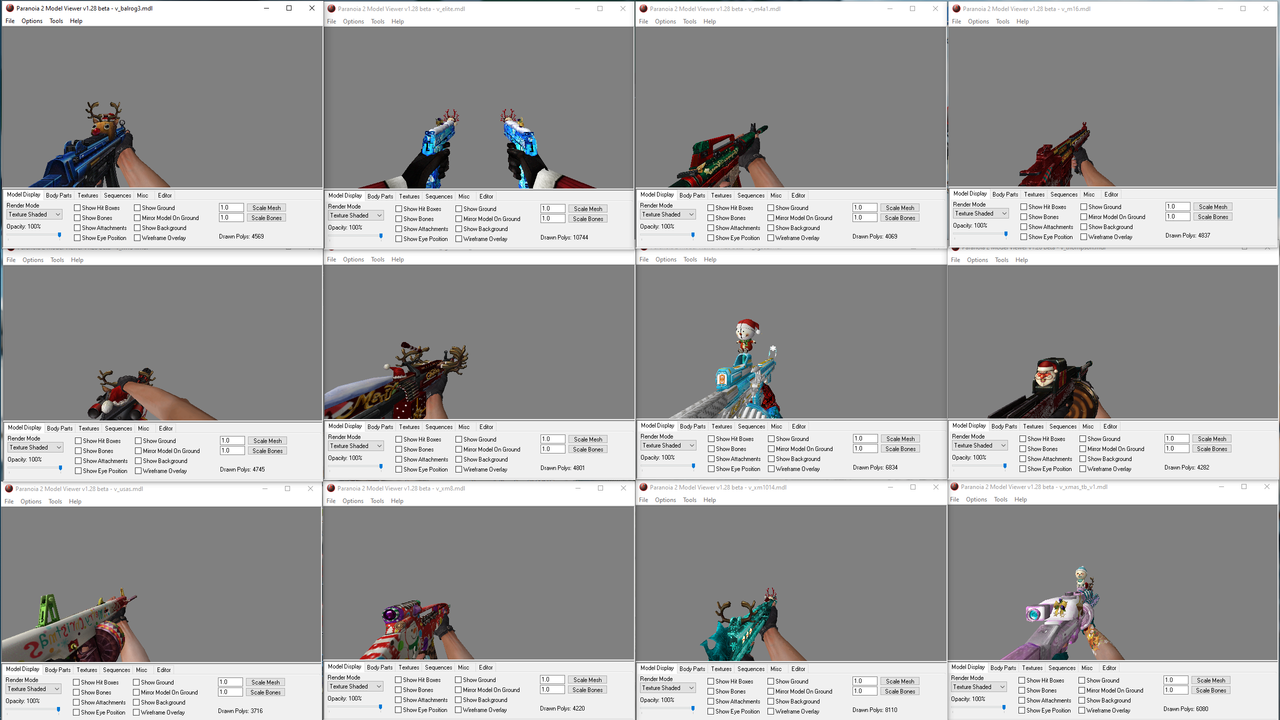1280x720 pixels.
Task: Click the app icon in the v_usas.mdl title bar
Action: click(x=9, y=489)
